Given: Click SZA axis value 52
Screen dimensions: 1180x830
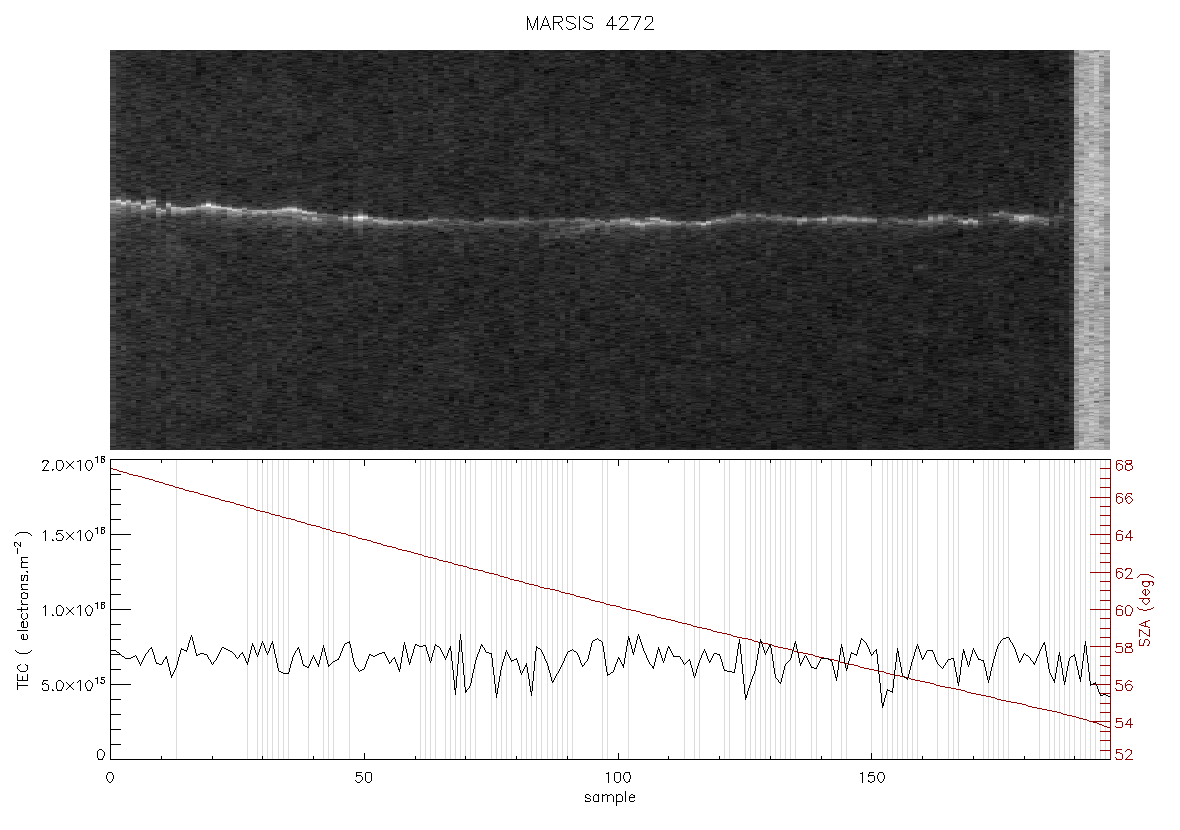Looking at the screenshot, I should [1124, 755].
